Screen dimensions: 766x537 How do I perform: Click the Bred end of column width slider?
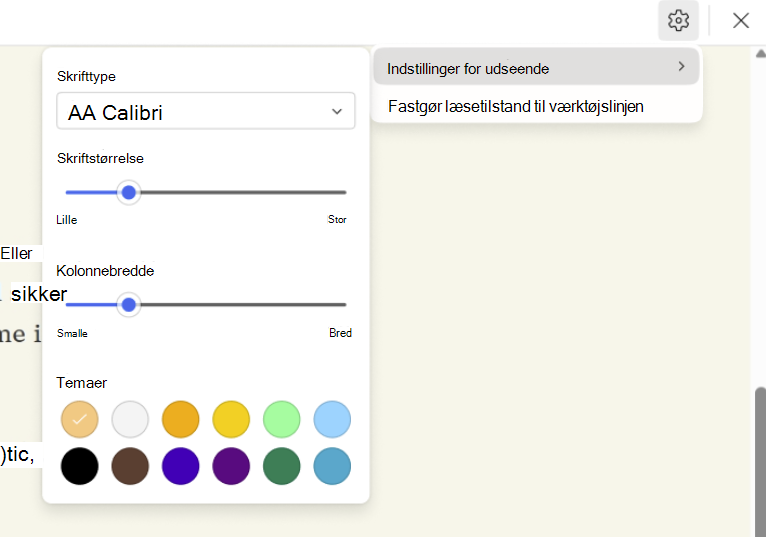point(343,305)
